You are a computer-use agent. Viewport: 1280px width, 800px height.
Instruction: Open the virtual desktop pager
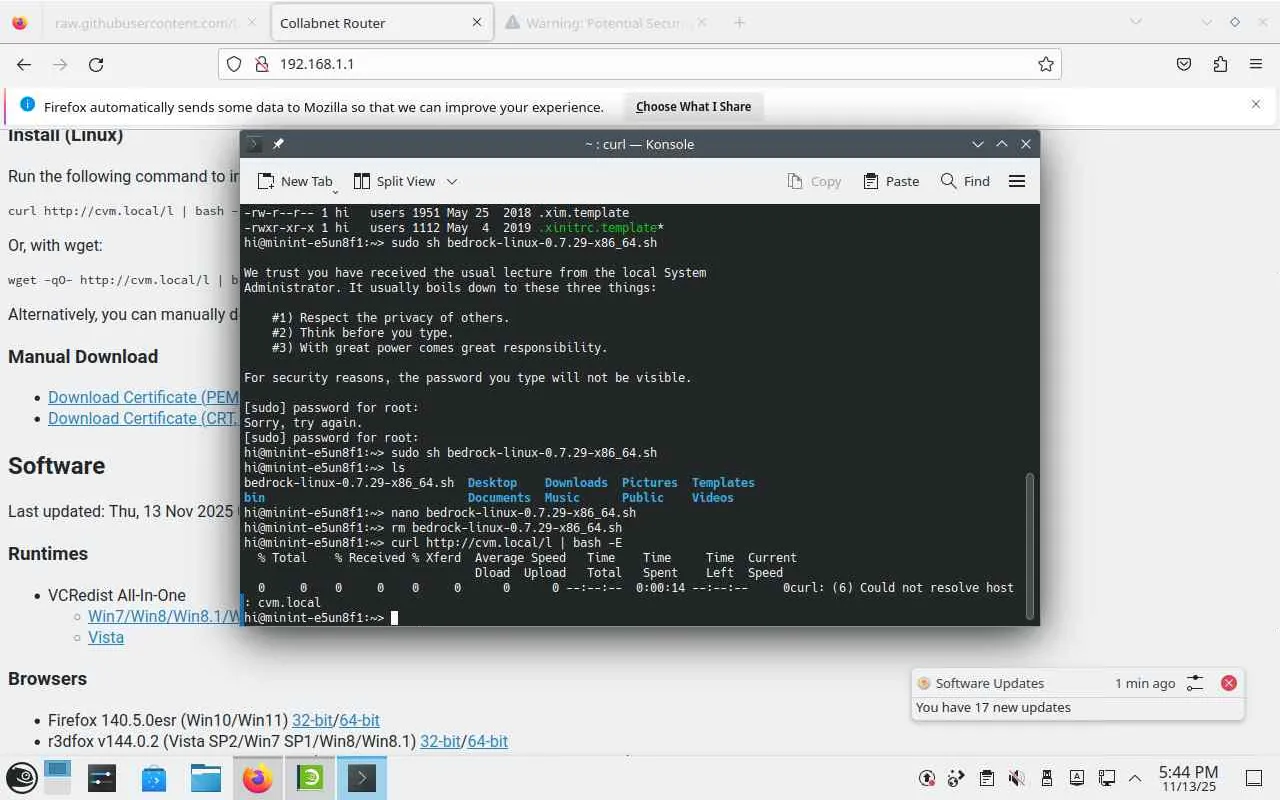pyautogui.click(x=58, y=778)
